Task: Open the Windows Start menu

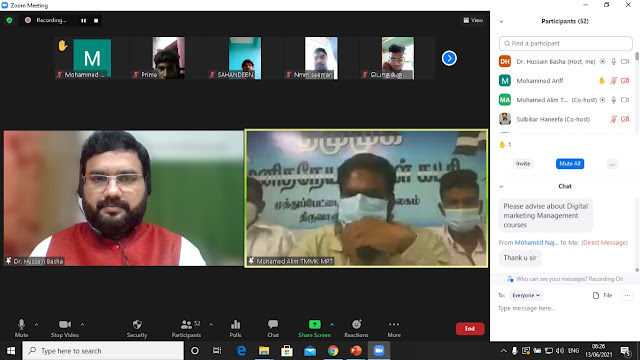Action: (11, 351)
